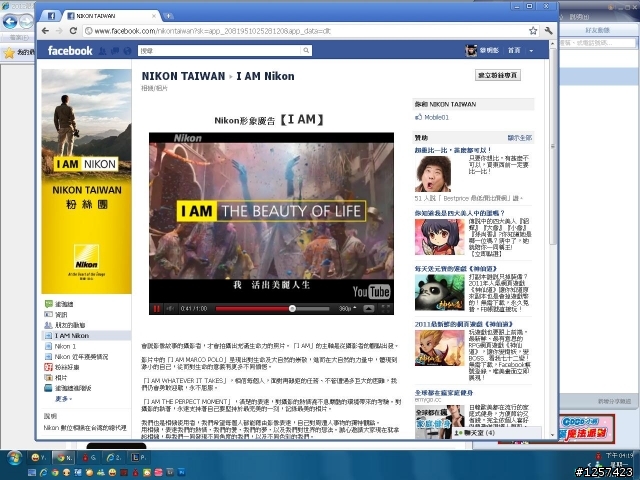Click the address bar URL
Viewport: 640px width, 480px height.
[212, 31]
